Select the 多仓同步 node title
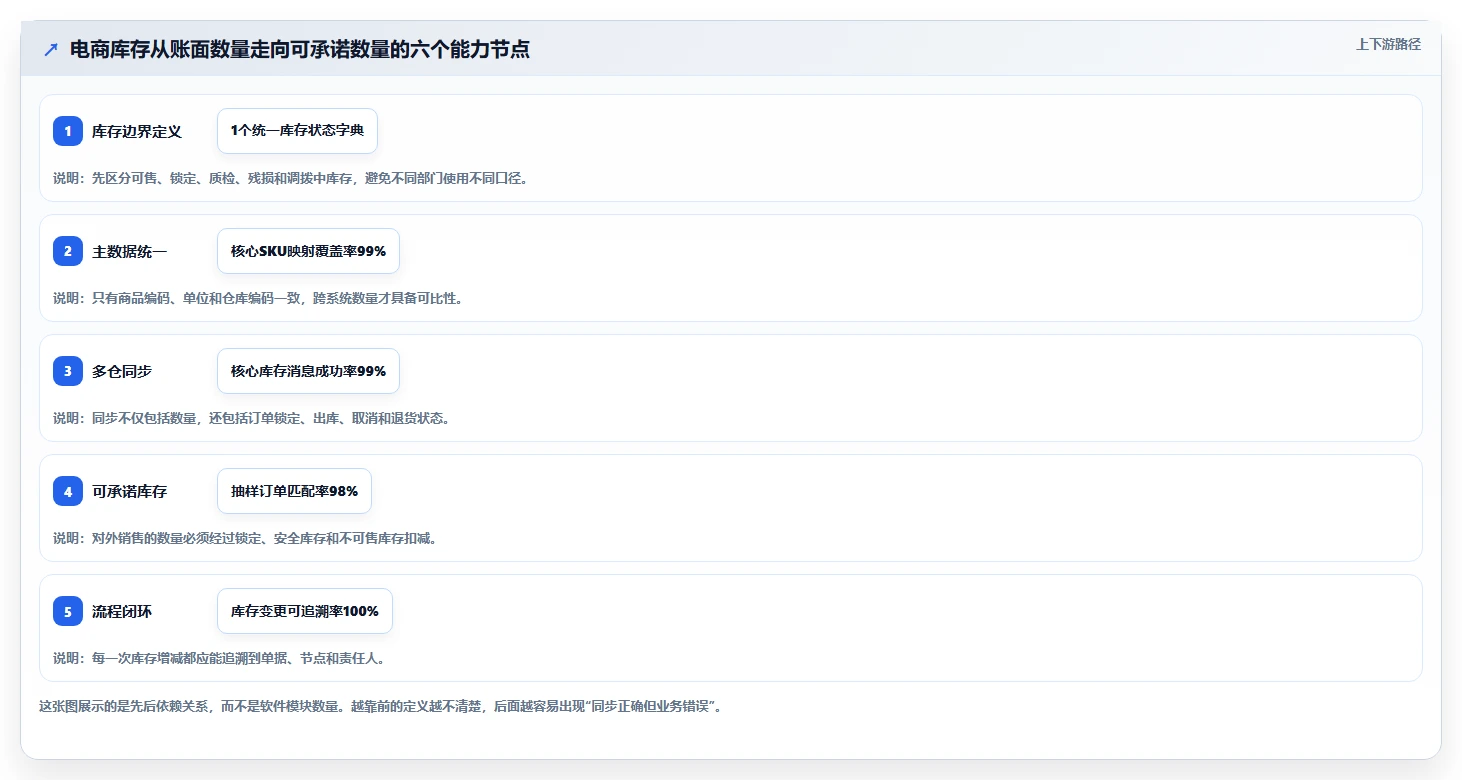1462x780 pixels. click(122, 371)
